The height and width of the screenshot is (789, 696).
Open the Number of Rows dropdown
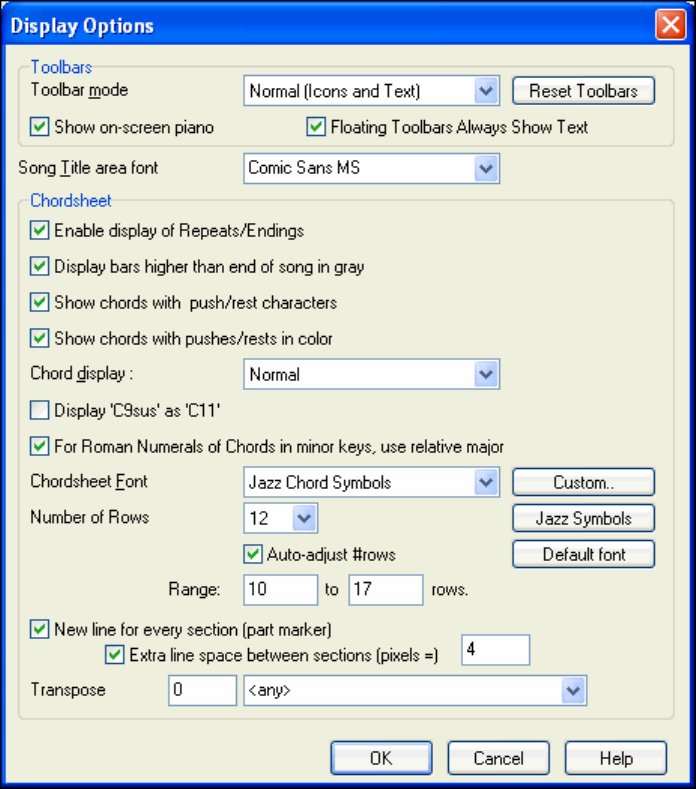305,518
